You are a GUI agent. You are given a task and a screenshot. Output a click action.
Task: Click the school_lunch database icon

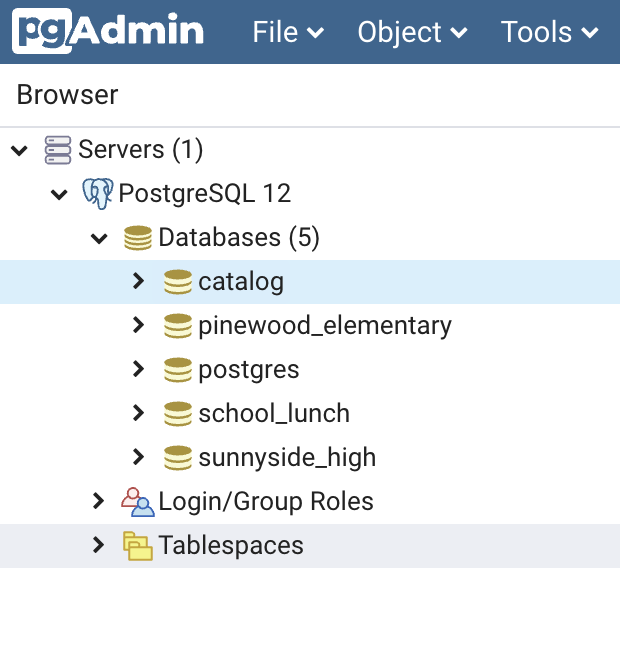click(178, 414)
